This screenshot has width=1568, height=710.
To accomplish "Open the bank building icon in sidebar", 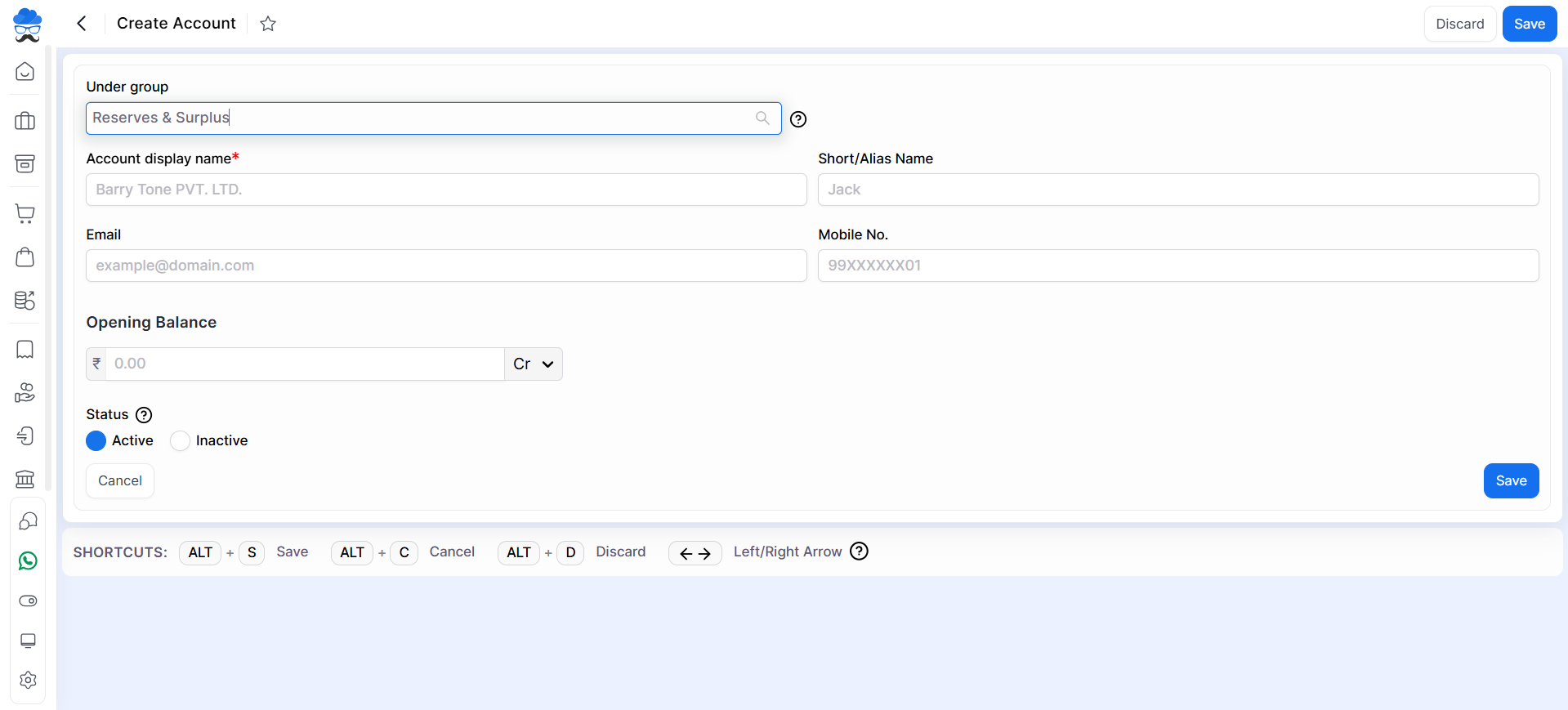I will pos(25,479).
